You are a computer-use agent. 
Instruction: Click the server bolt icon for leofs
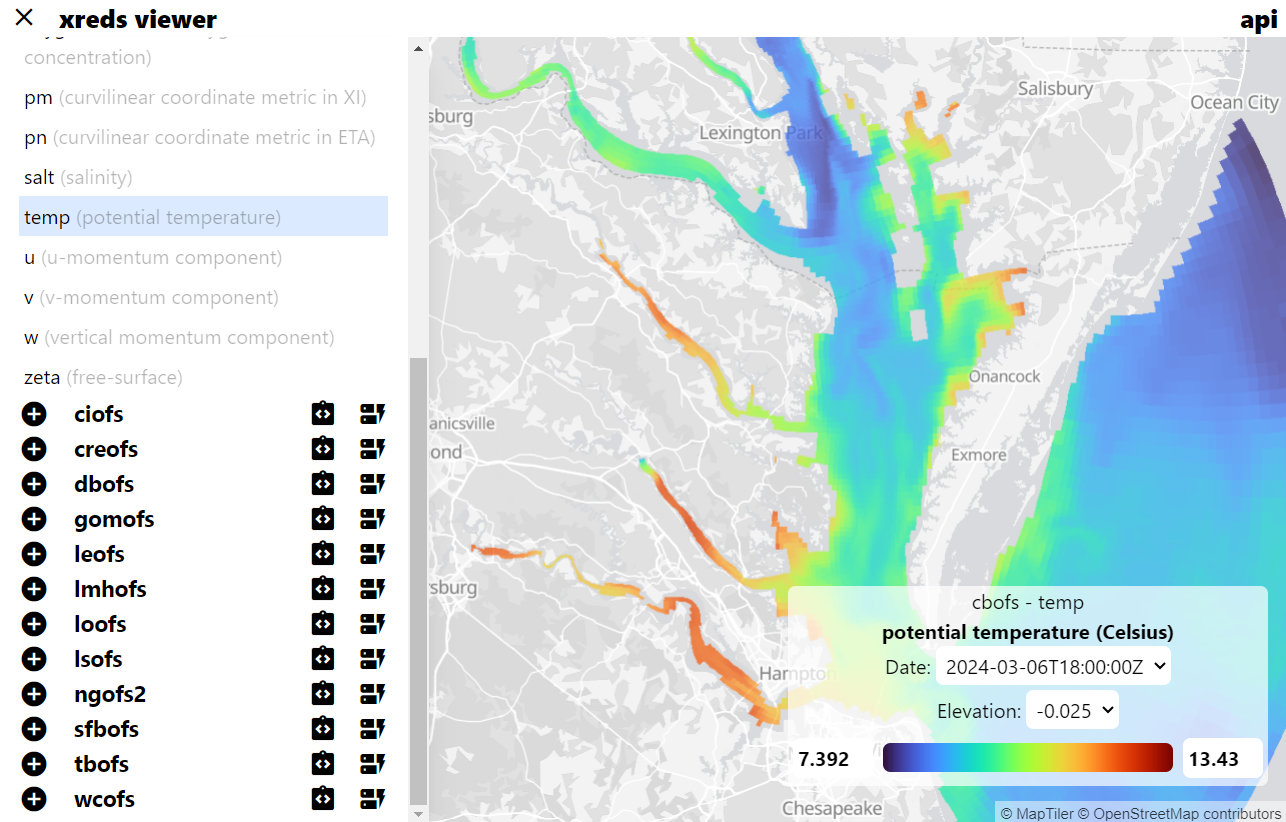373,554
